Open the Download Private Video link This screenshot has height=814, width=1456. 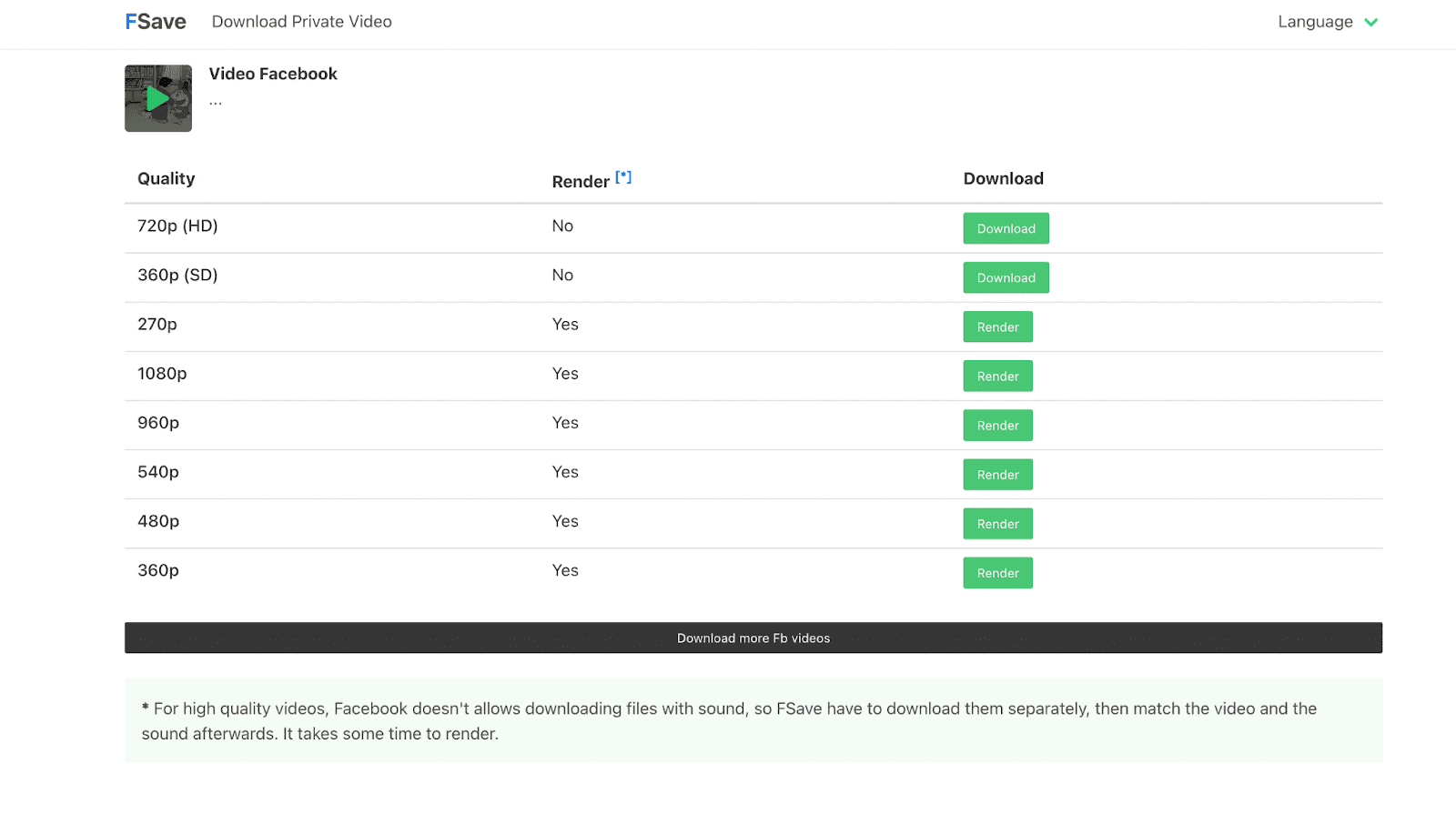coord(301,22)
